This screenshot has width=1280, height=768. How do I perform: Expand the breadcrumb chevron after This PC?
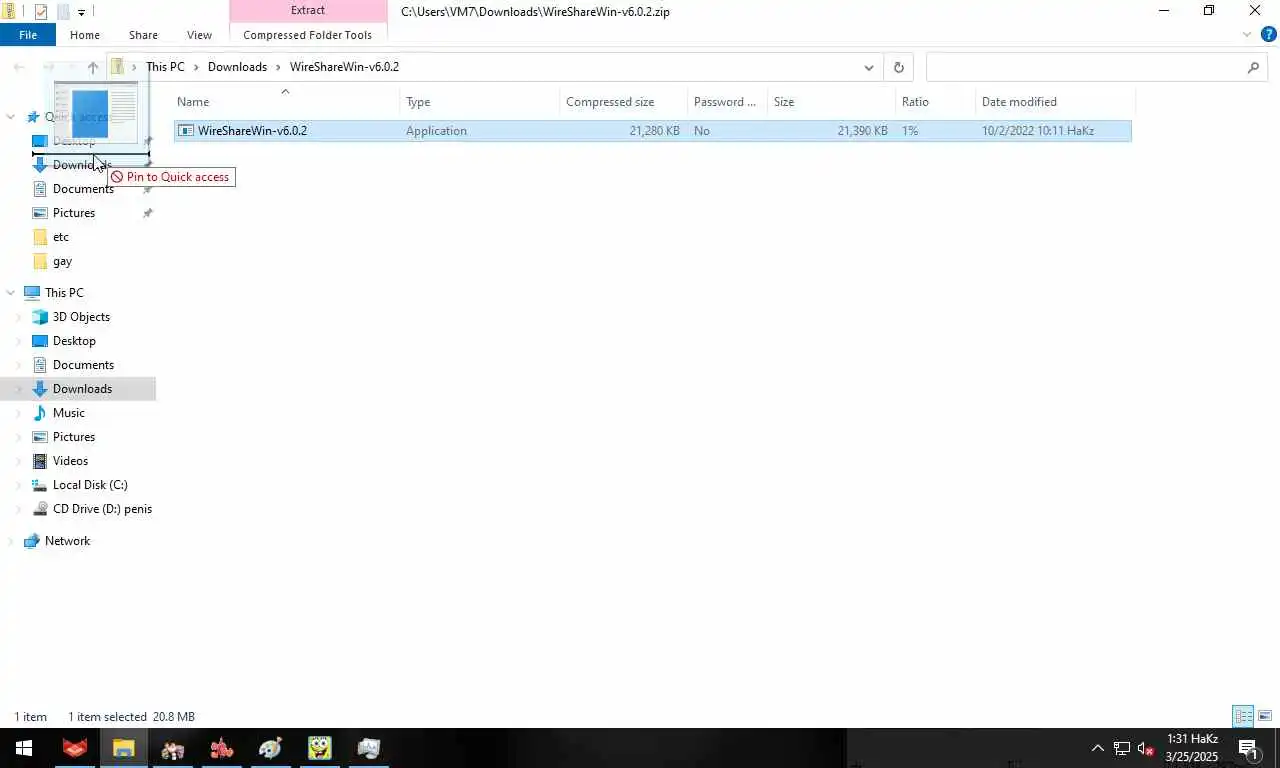tap(196, 67)
